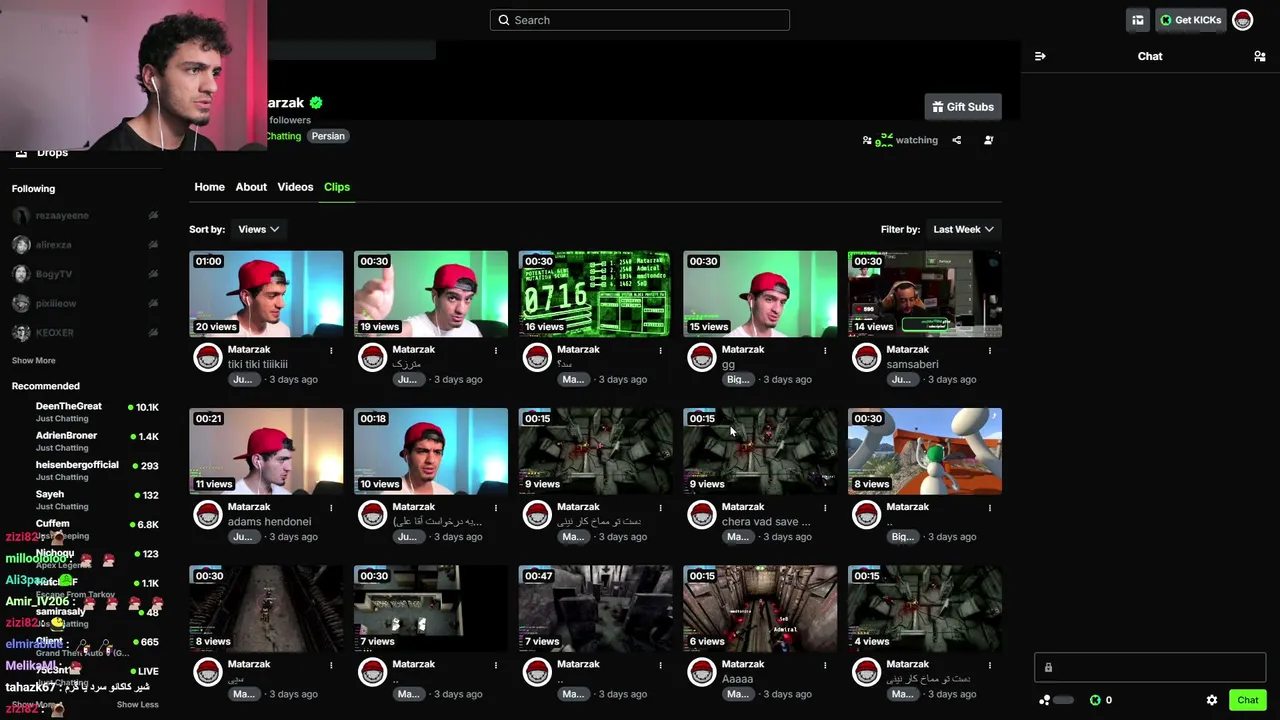Click the Search input field

click(x=640, y=20)
